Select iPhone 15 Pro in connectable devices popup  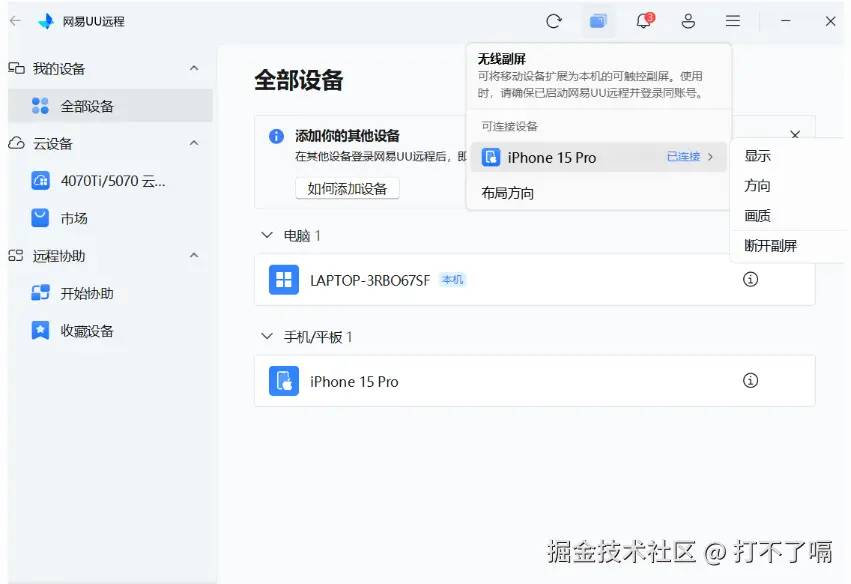click(598, 157)
